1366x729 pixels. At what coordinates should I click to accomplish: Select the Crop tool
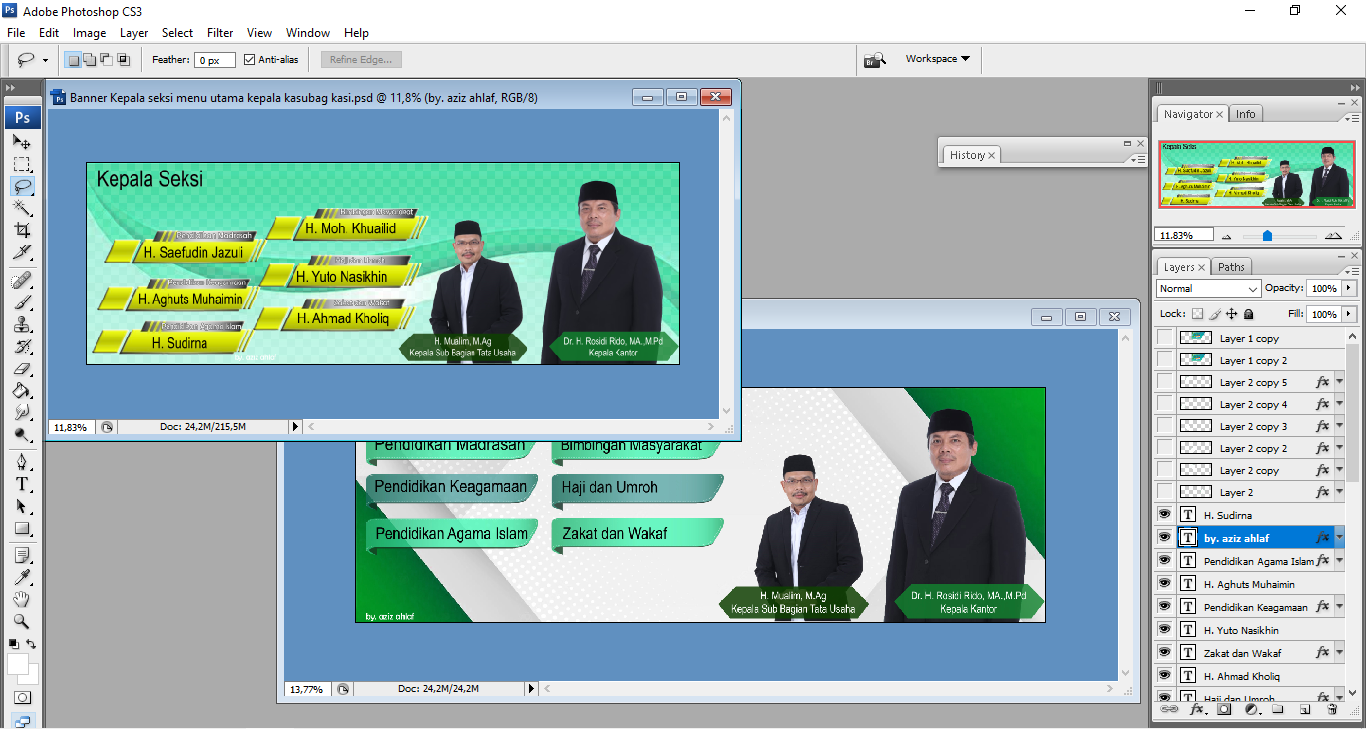tap(22, 231)
